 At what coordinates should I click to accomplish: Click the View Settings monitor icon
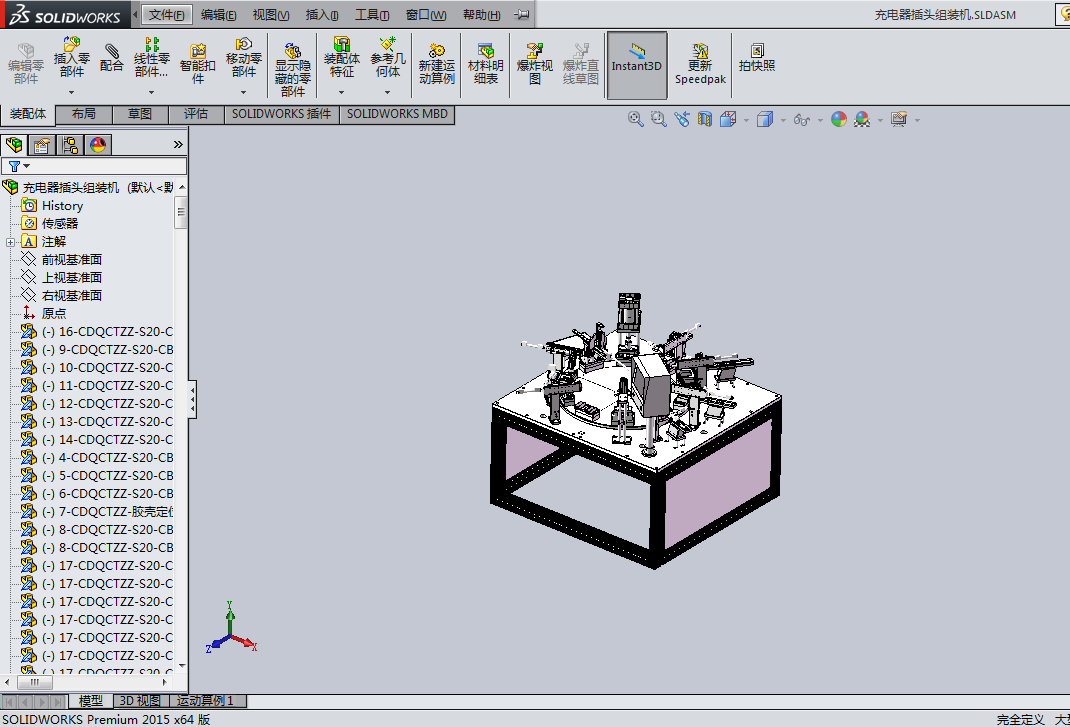point(899,119)
